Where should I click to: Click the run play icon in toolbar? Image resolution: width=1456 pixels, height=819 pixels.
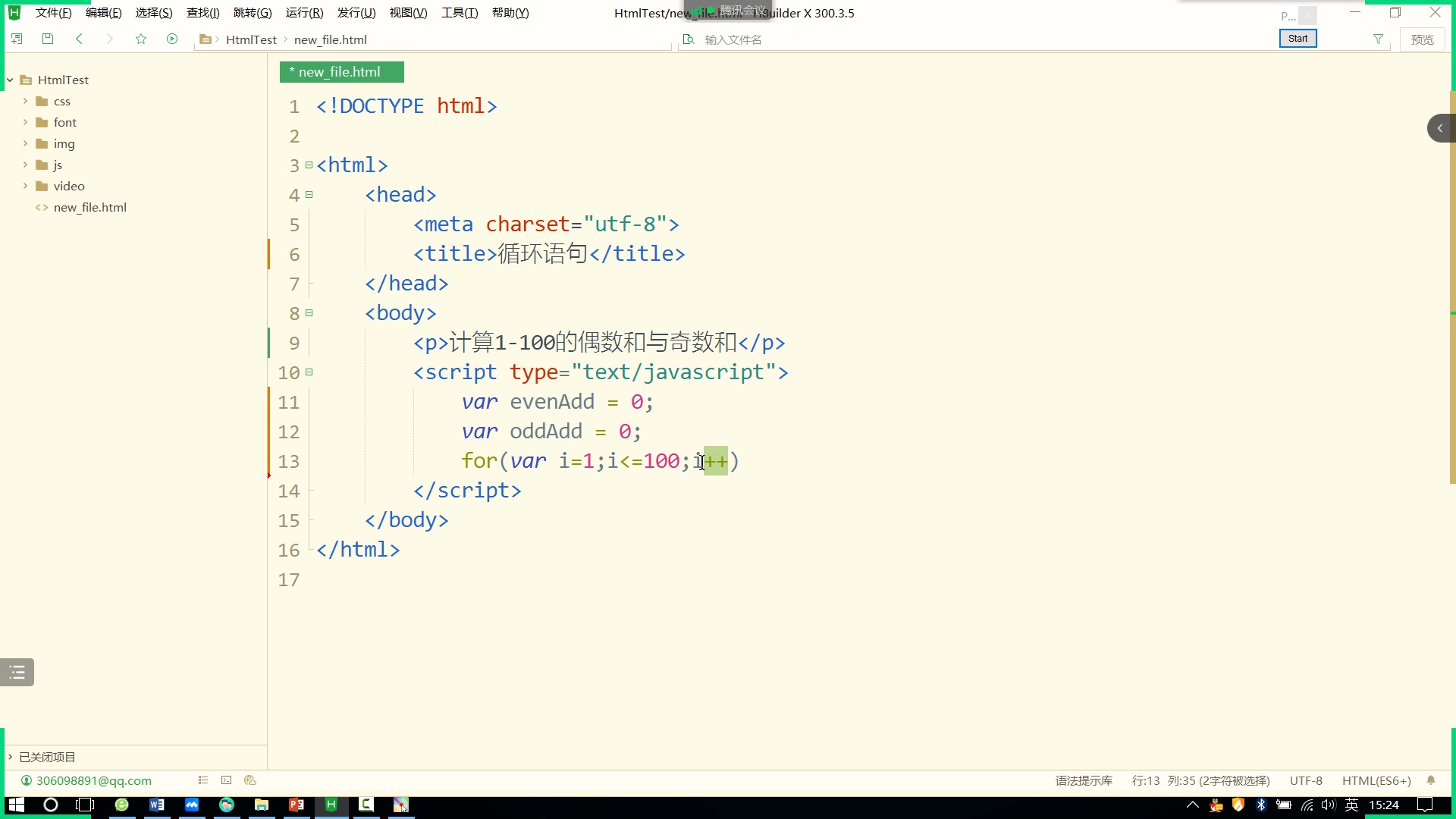(x=172, y=39)
